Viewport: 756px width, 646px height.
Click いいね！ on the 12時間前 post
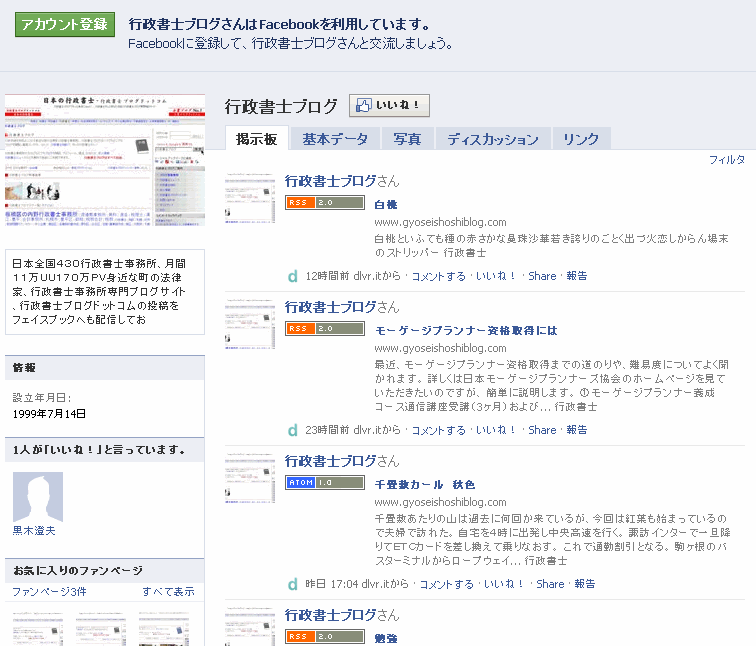click(x=495, y=276)
